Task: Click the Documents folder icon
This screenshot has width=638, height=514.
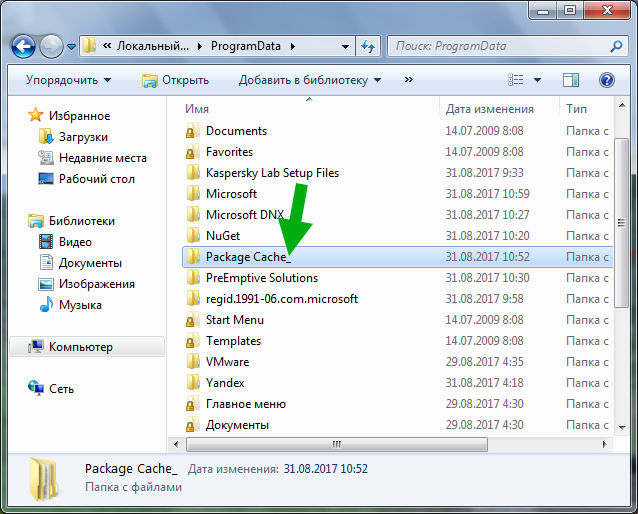Action: (193, 131)
